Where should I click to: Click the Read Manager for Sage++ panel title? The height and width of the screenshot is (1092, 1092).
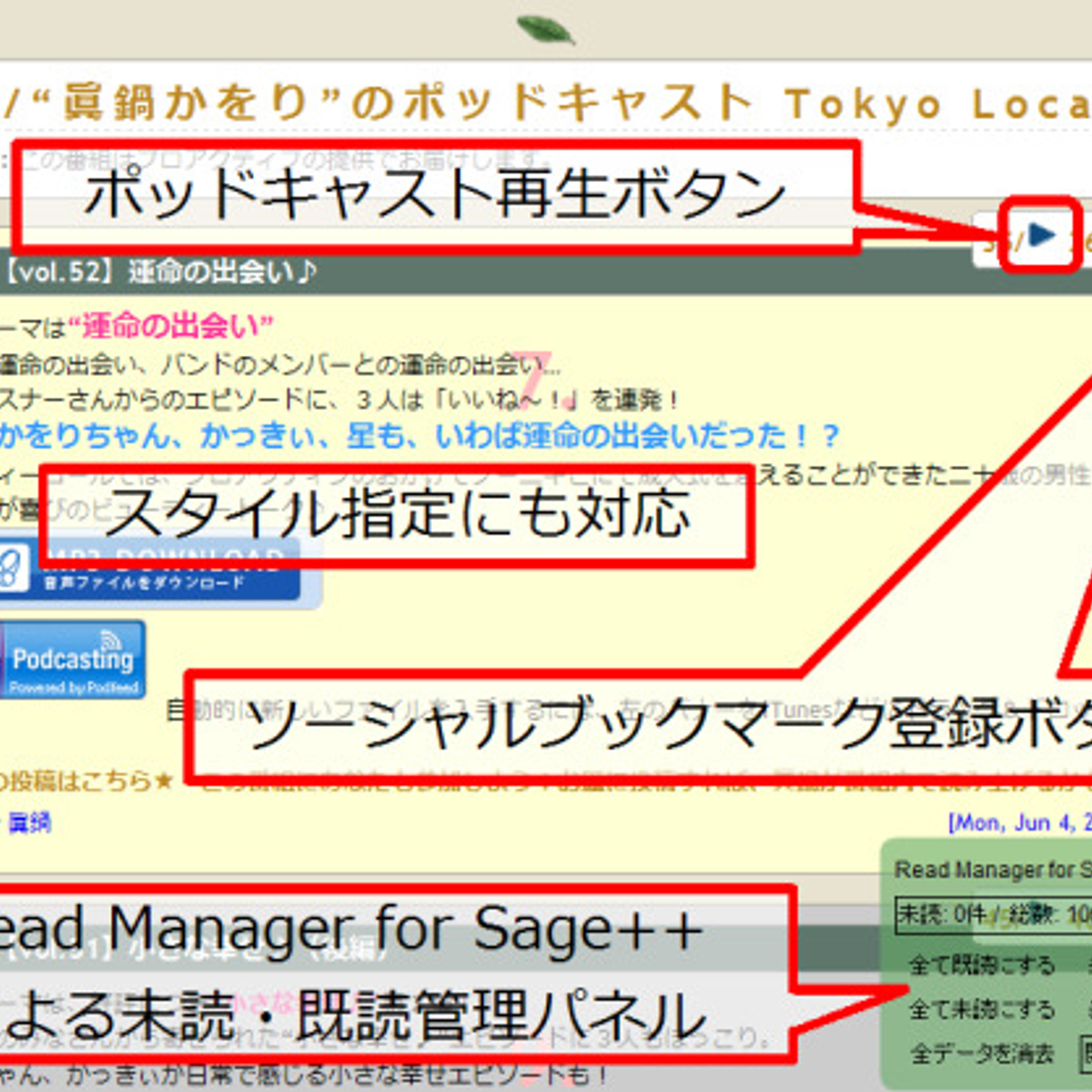[x=993, y=870]
